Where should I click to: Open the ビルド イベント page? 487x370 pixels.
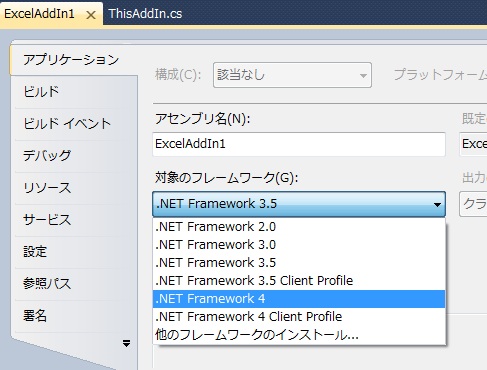pos(67,124)
